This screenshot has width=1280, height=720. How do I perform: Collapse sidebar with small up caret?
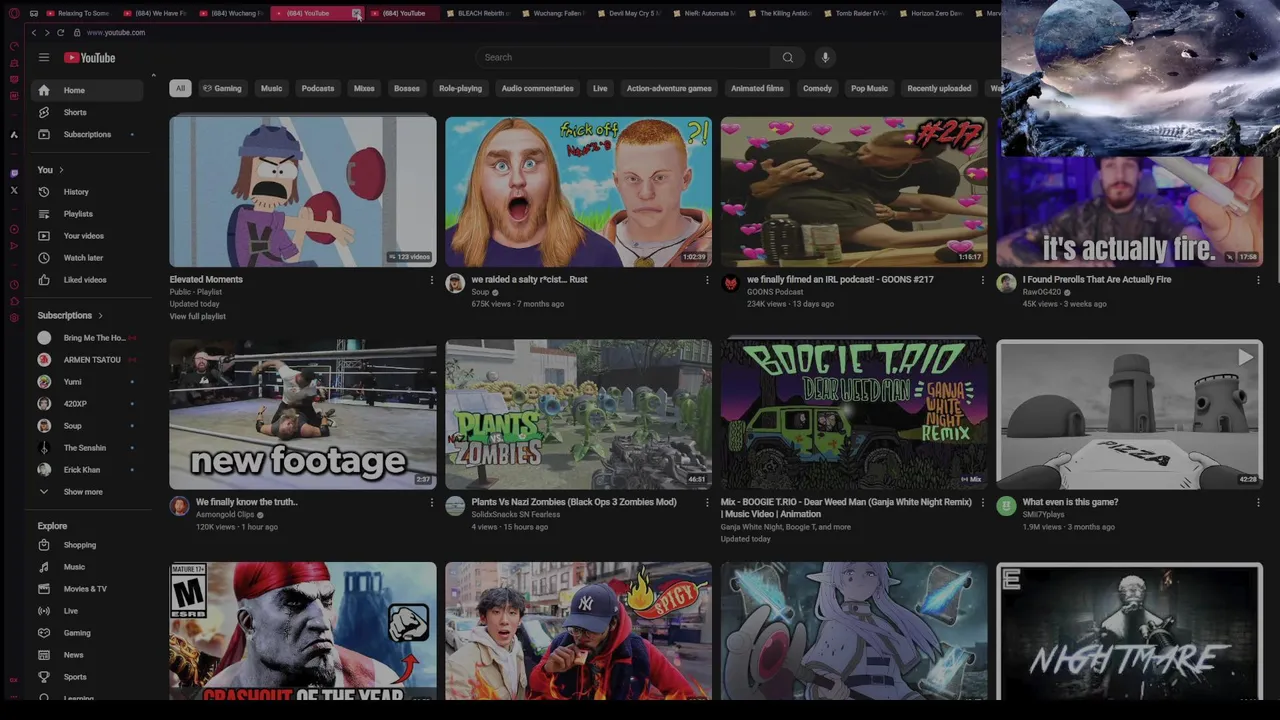[x=153, y=76]
